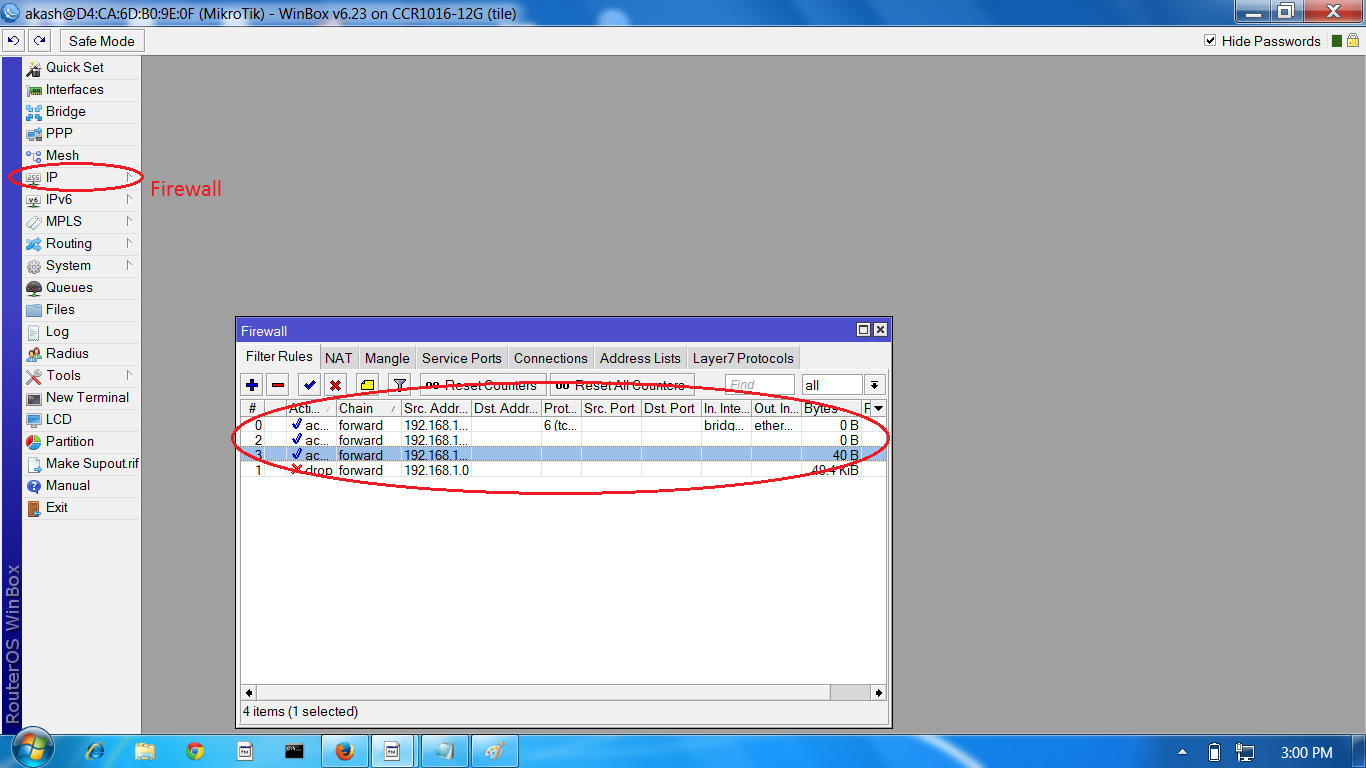Select rule 0 with protocol 6 (tcp)
The width and height of the screenshot is (1366, 768).
coord(563,425)
